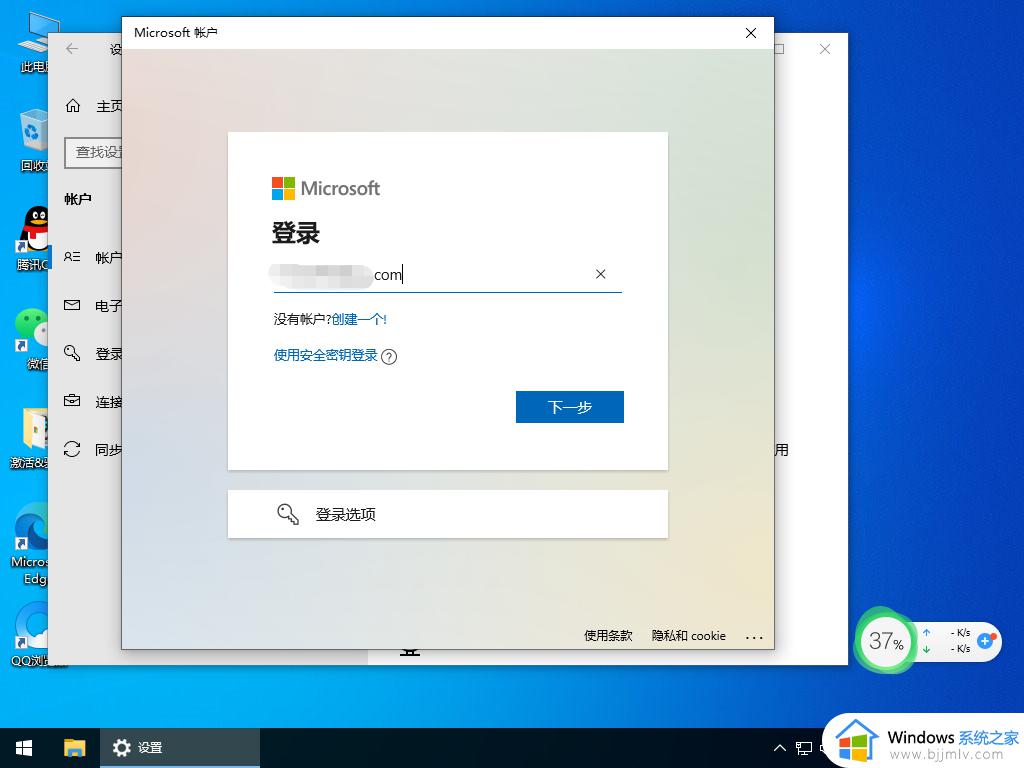Launch WeChat desktop shortcut

[x=33, y=338]
